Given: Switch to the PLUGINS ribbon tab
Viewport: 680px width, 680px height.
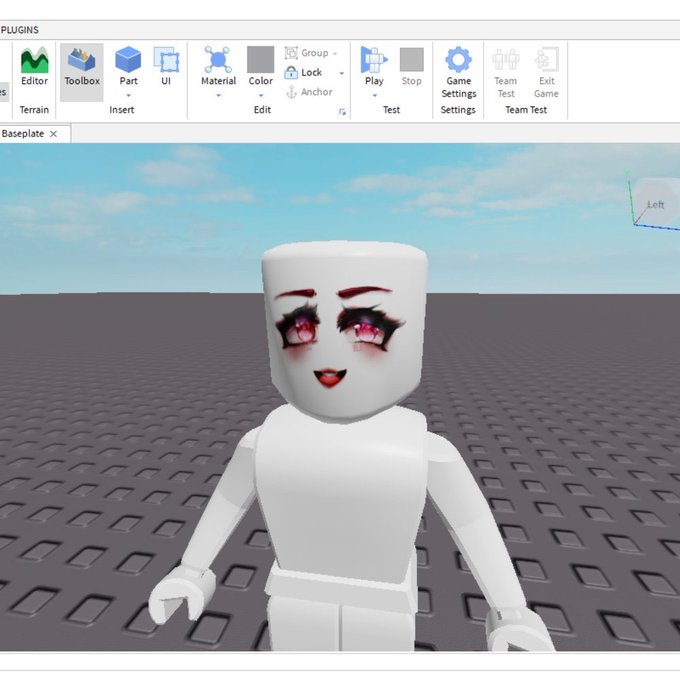Looking at the screenshot, I should (20, 30).
